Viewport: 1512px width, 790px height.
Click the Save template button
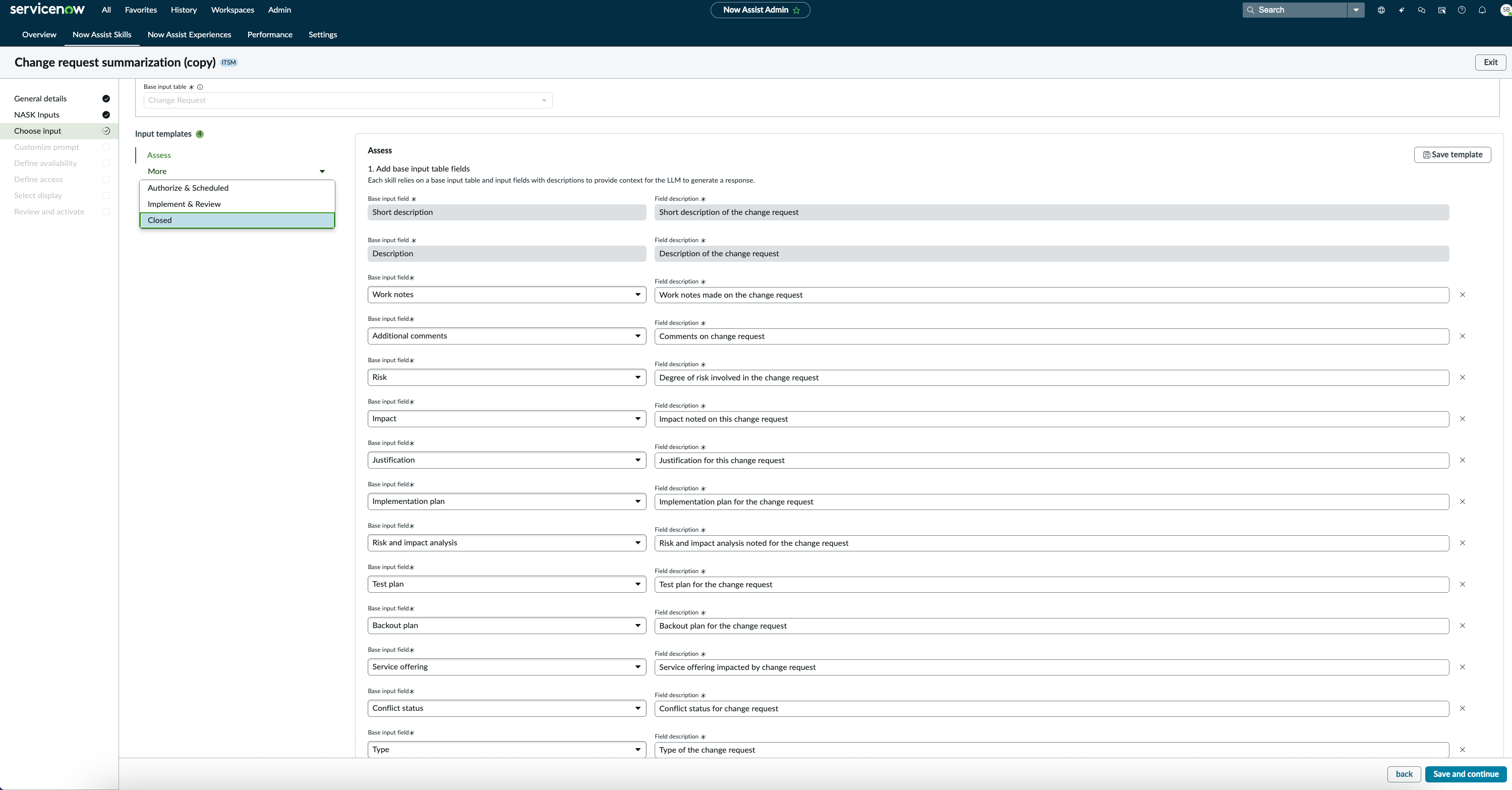(x=1452, y=155)
